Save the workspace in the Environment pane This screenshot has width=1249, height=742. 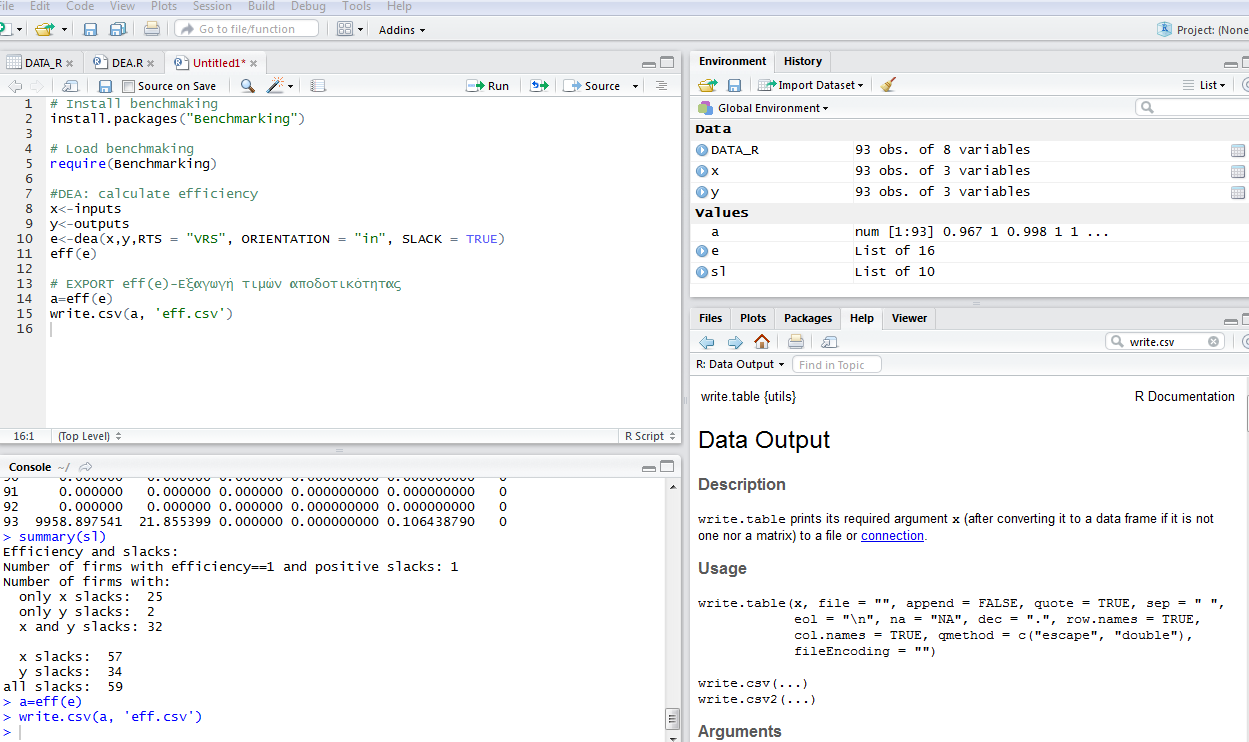click(734, 85)
